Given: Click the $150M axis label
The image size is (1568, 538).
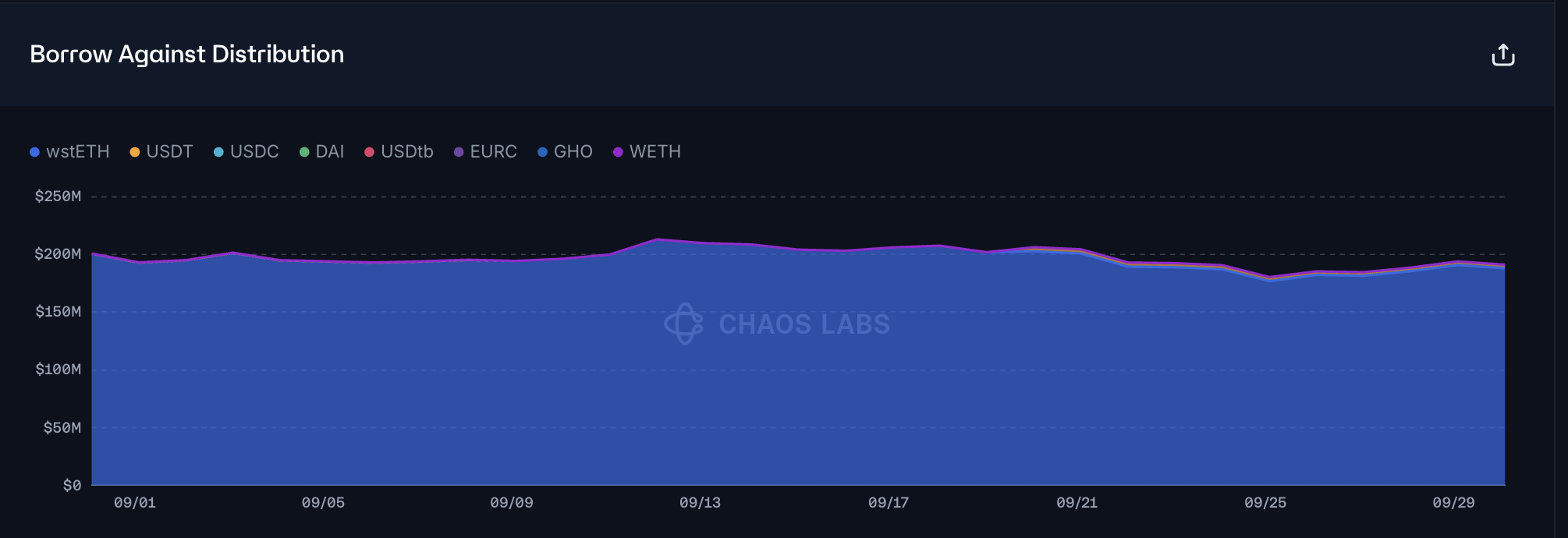Looking at the screenshot, I should (58, 312).
